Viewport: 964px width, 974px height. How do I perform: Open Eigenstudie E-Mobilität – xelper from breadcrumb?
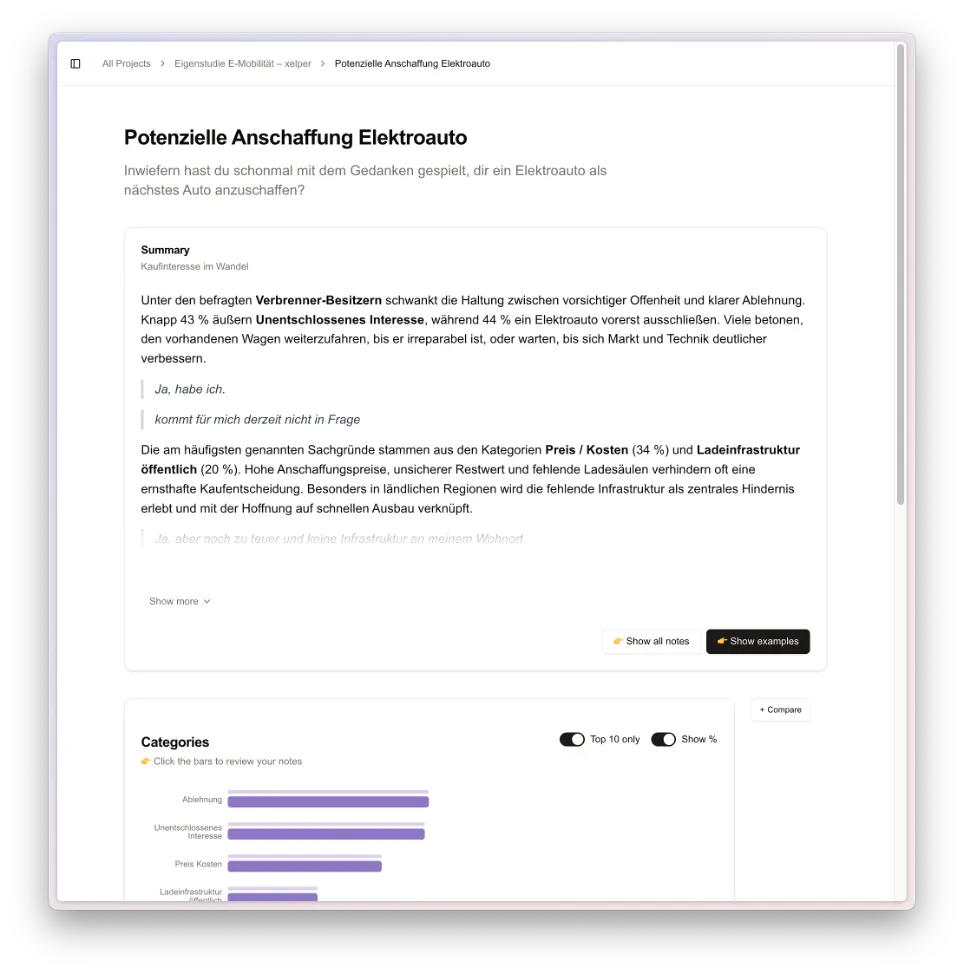click(242, 63)
